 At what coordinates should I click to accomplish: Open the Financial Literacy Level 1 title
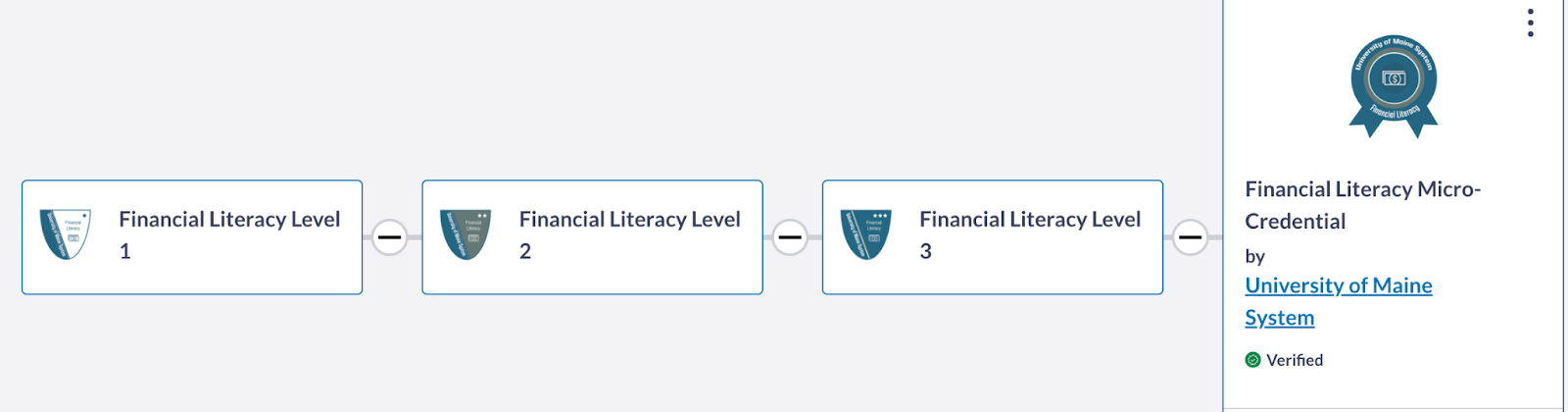point(229,235)
